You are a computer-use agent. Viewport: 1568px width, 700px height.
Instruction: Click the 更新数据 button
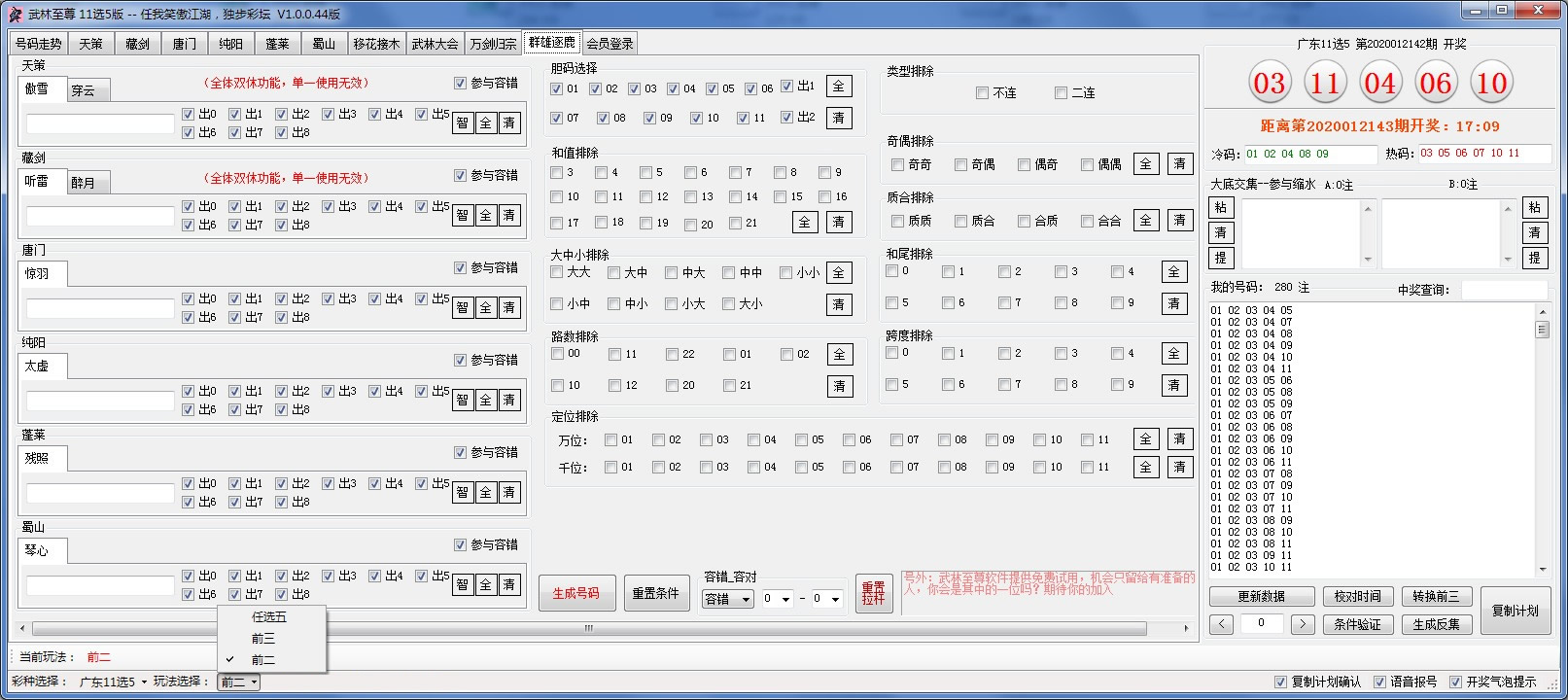1261,596
